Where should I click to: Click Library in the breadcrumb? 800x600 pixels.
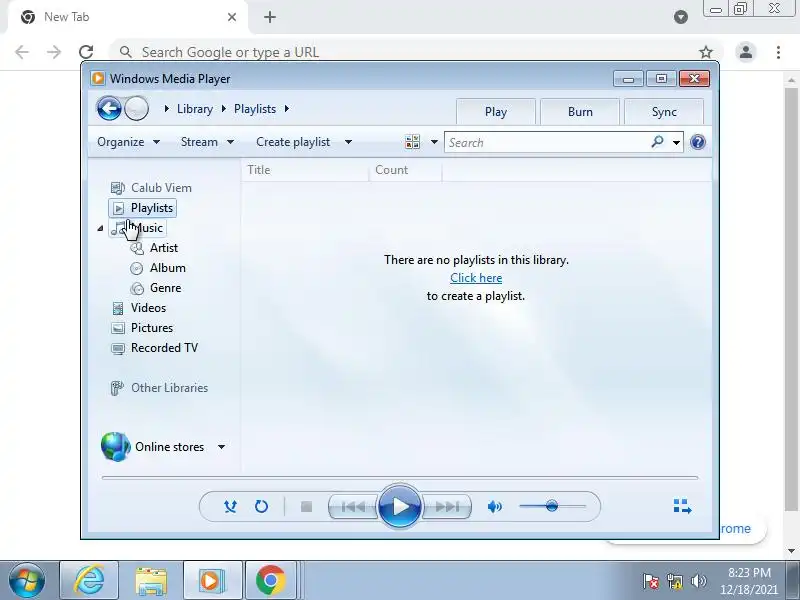(194, 109)
